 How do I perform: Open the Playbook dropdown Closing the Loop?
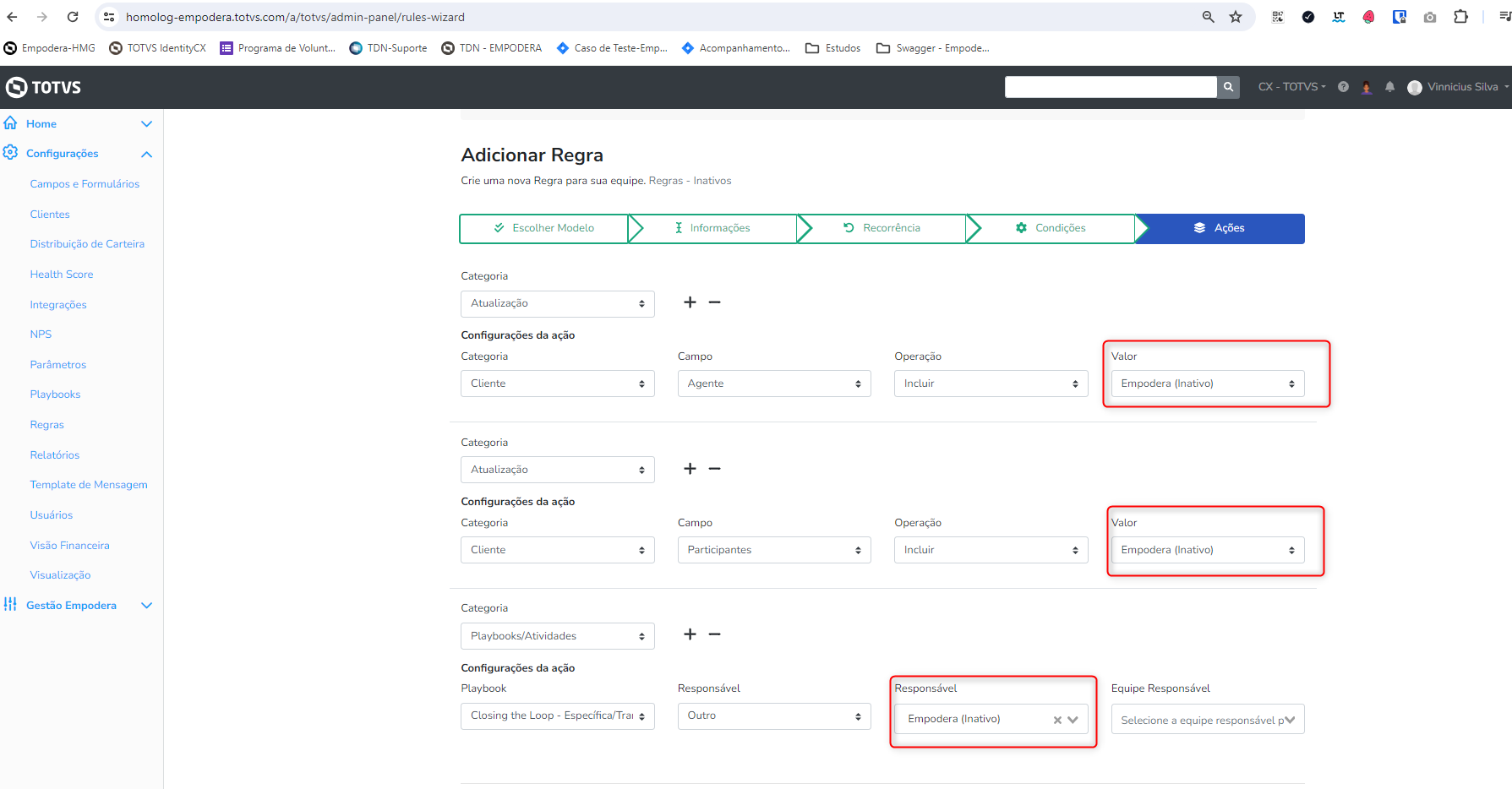pos(557,716)
